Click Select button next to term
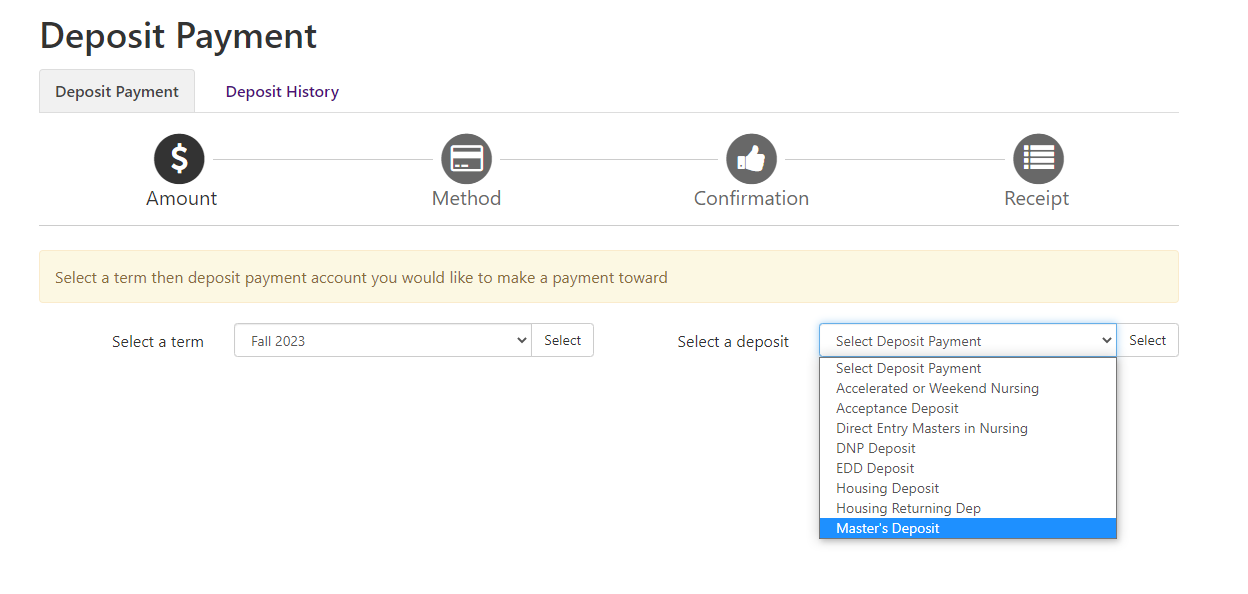 [562, 340]
